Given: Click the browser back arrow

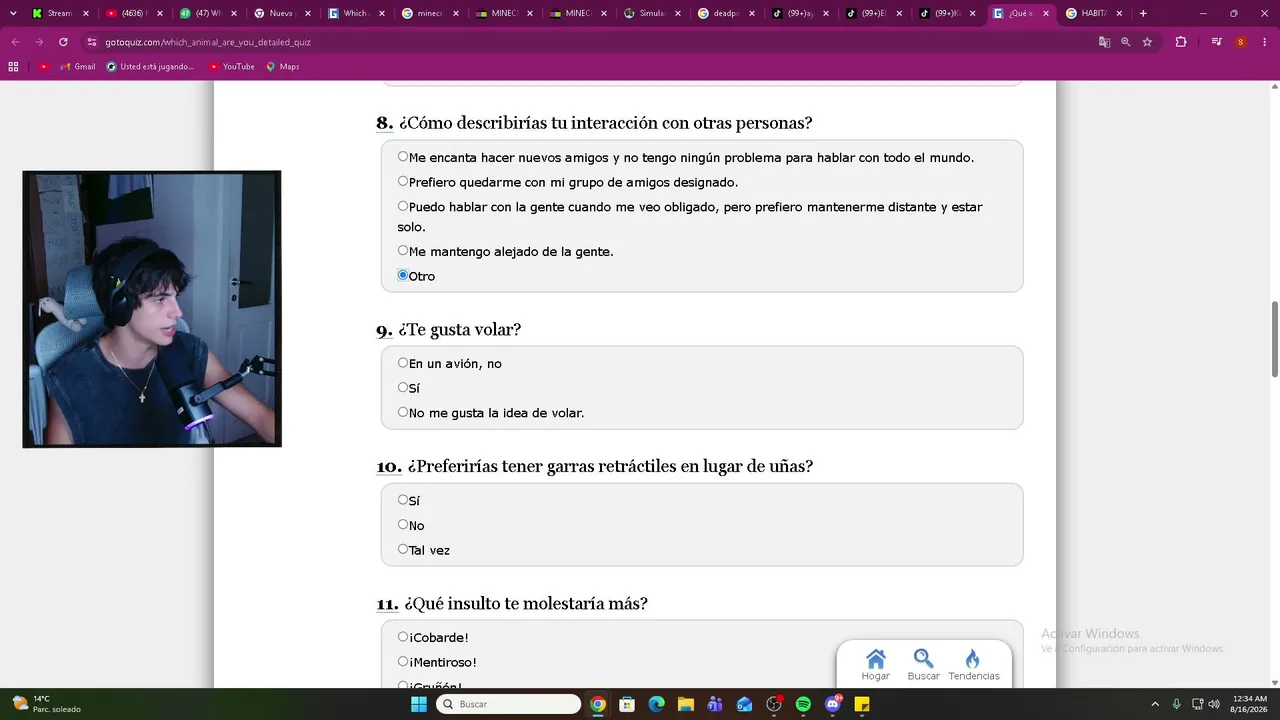Looking at the screenshot, I should [x=15, y=42].
